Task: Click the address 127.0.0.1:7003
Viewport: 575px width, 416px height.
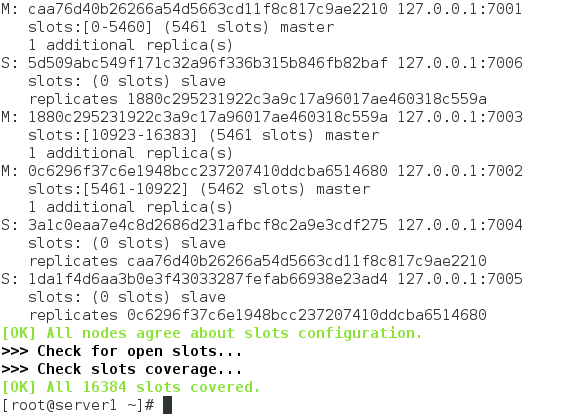Action: (460, 117)
